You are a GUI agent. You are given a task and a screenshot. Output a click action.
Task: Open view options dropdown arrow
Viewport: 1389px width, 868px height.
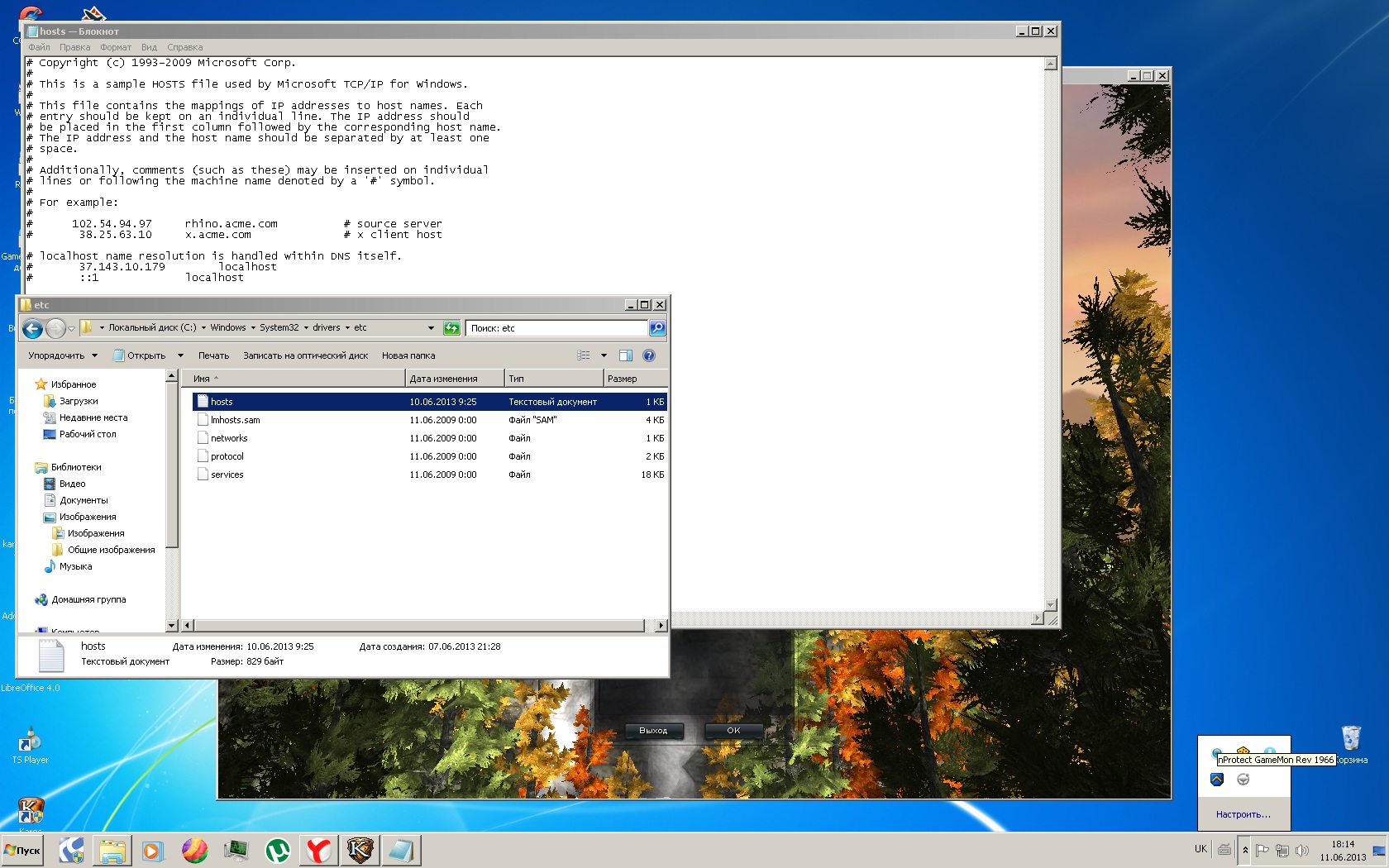(604, 355)
